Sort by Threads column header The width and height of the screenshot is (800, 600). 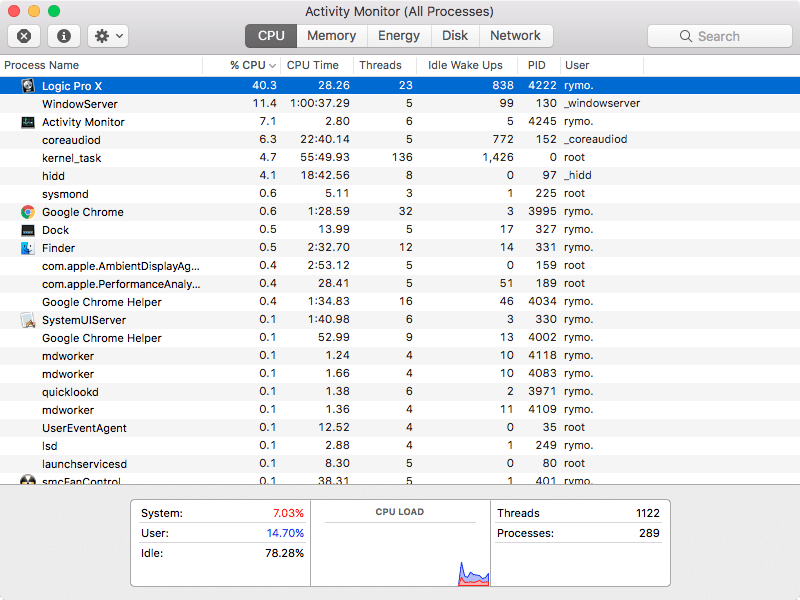point(385,65)
